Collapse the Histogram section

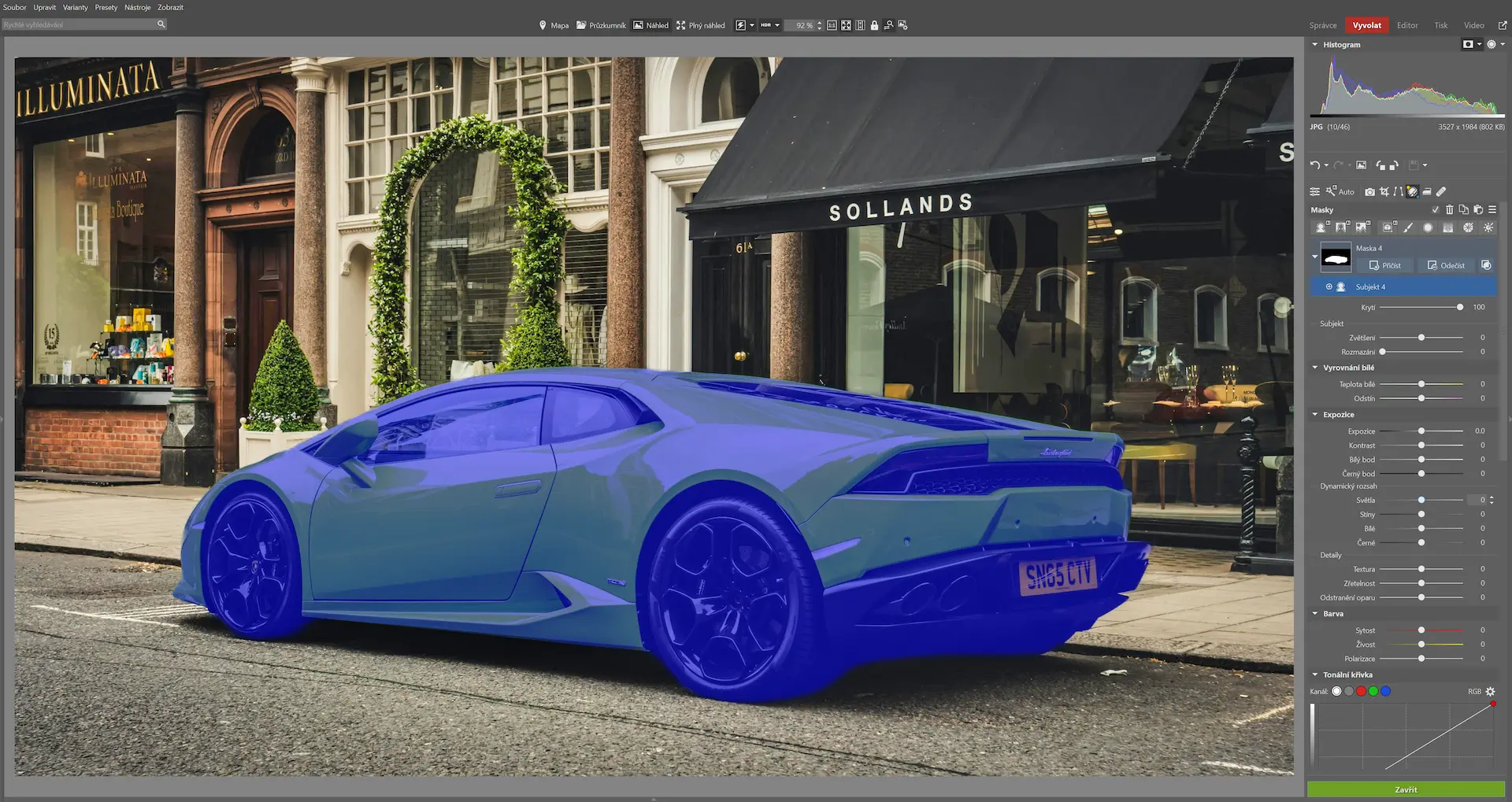(1315, 45)
